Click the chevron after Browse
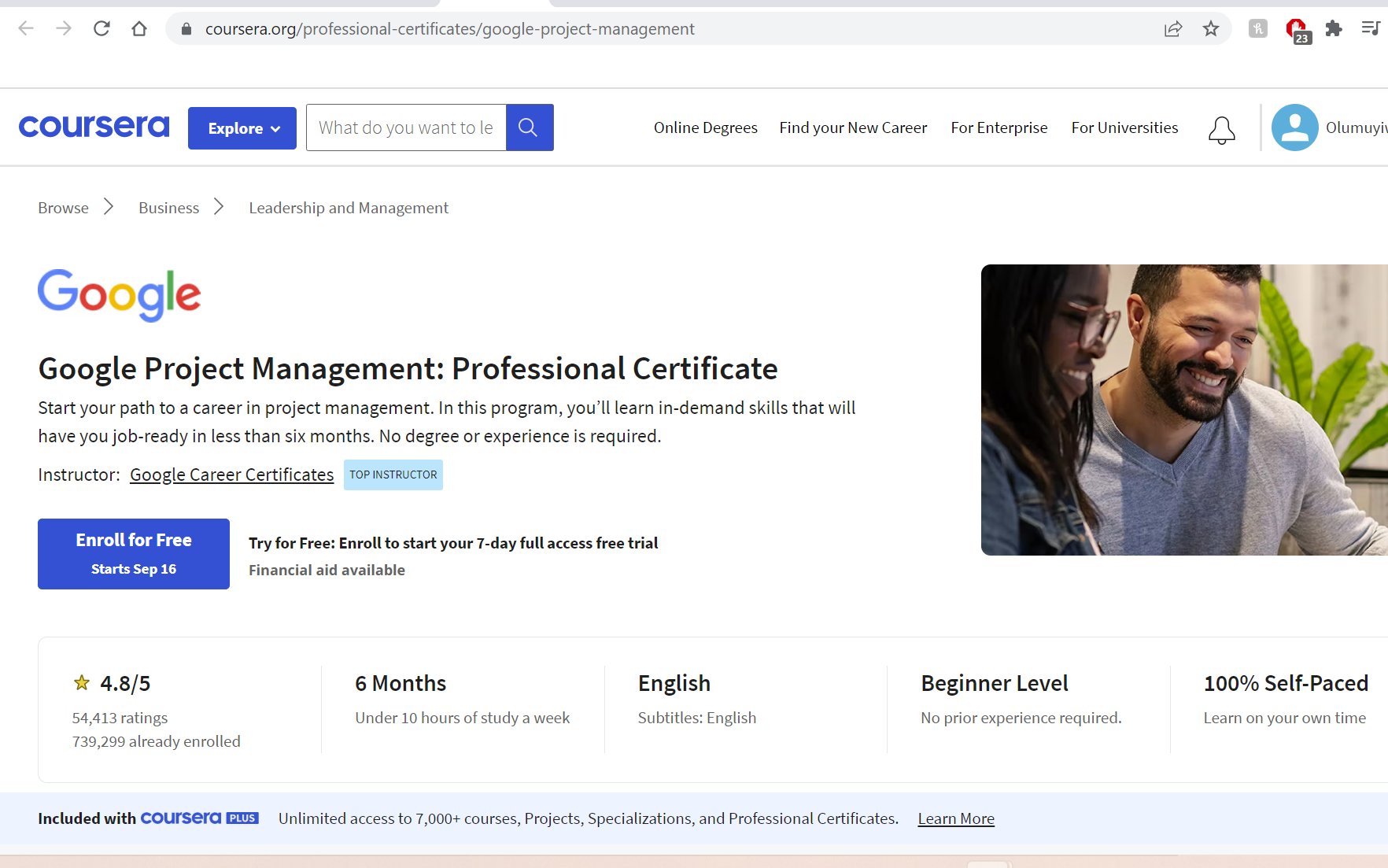The width and height of the screenshot is (1388, 868). click(x=109, y=207)
